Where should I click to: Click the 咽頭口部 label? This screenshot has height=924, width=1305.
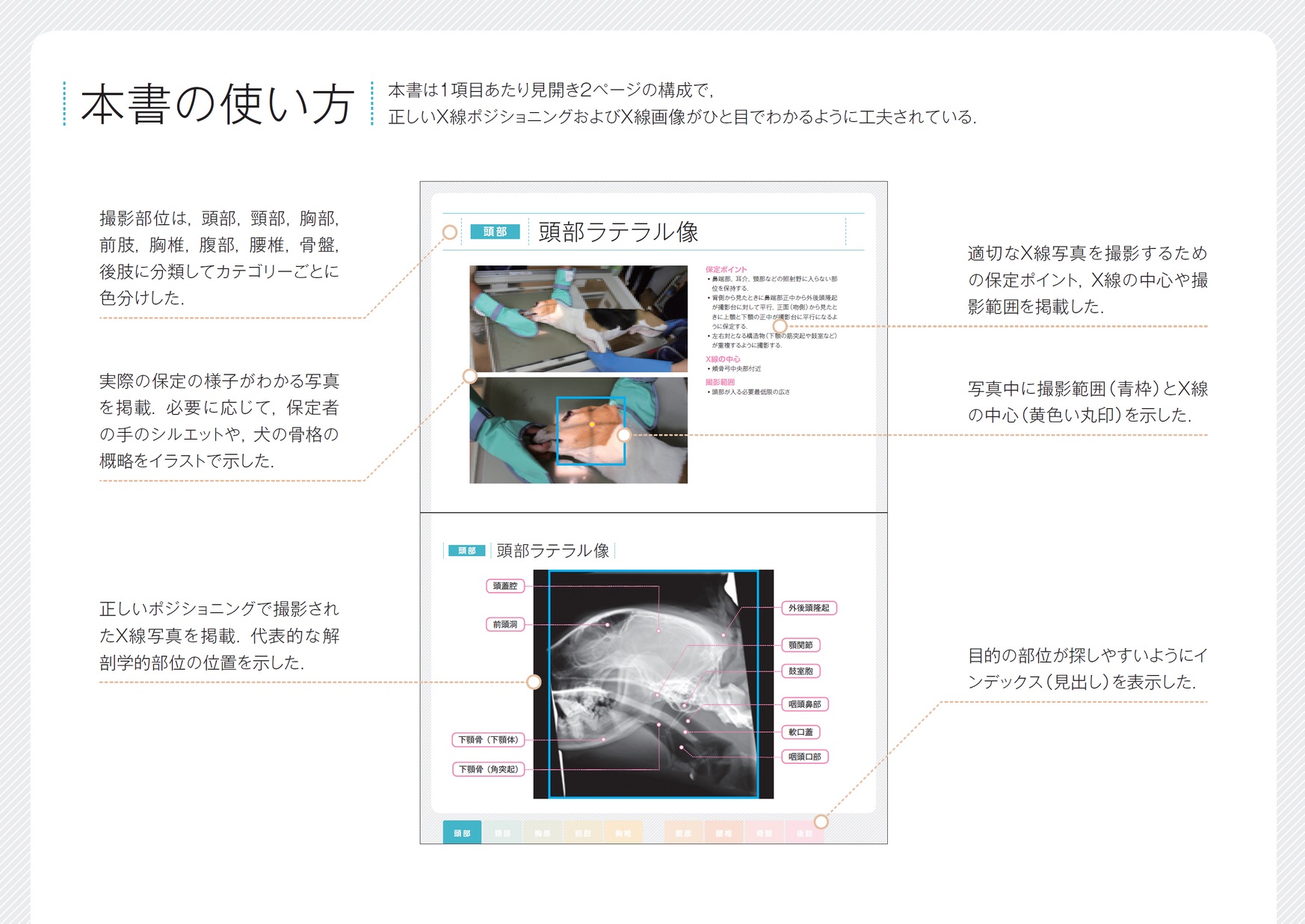805,757
